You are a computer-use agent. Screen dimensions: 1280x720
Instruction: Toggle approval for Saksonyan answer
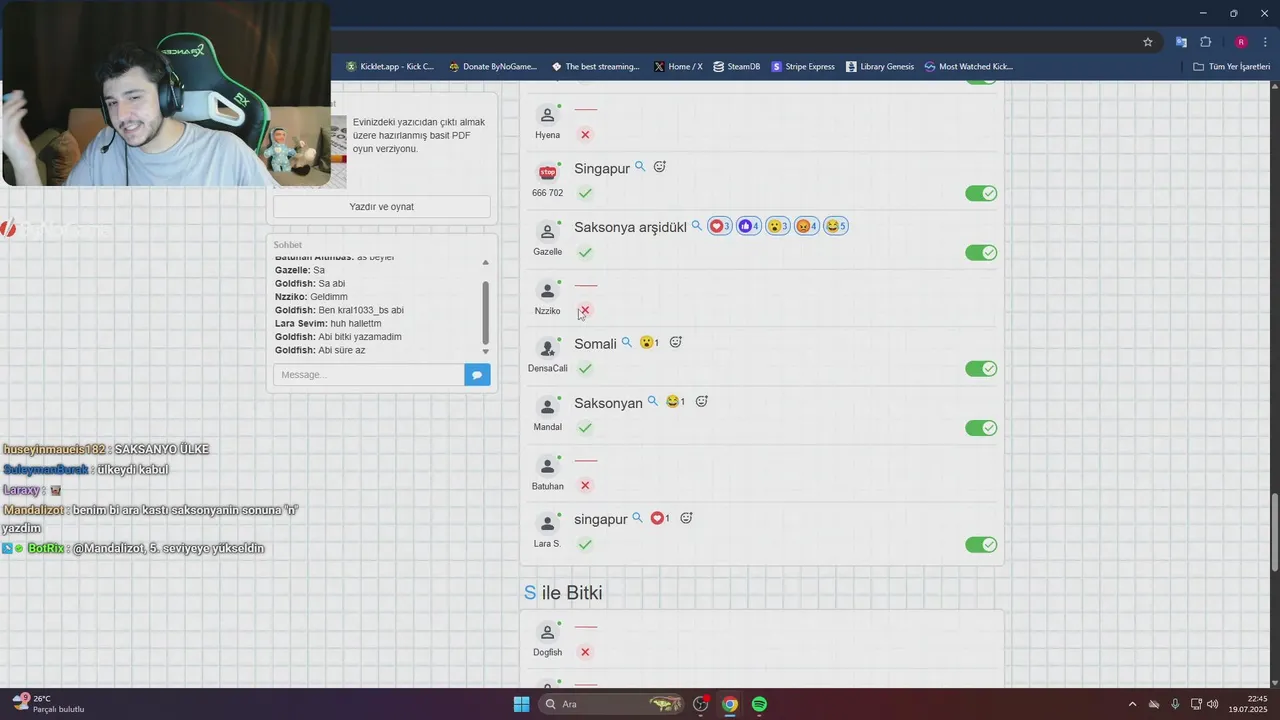(x=981, y=428)
